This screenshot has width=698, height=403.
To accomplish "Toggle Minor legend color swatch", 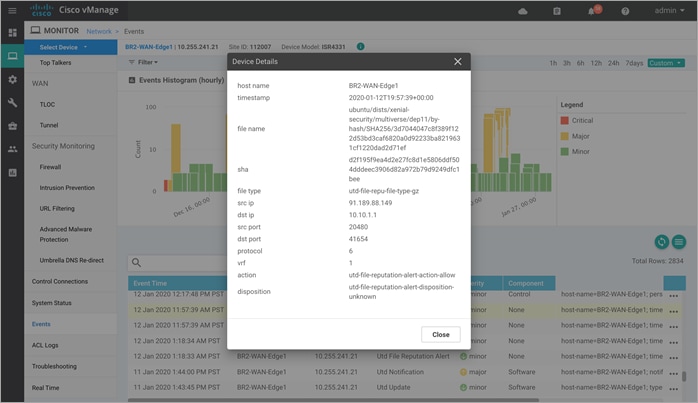I will 564,151.
